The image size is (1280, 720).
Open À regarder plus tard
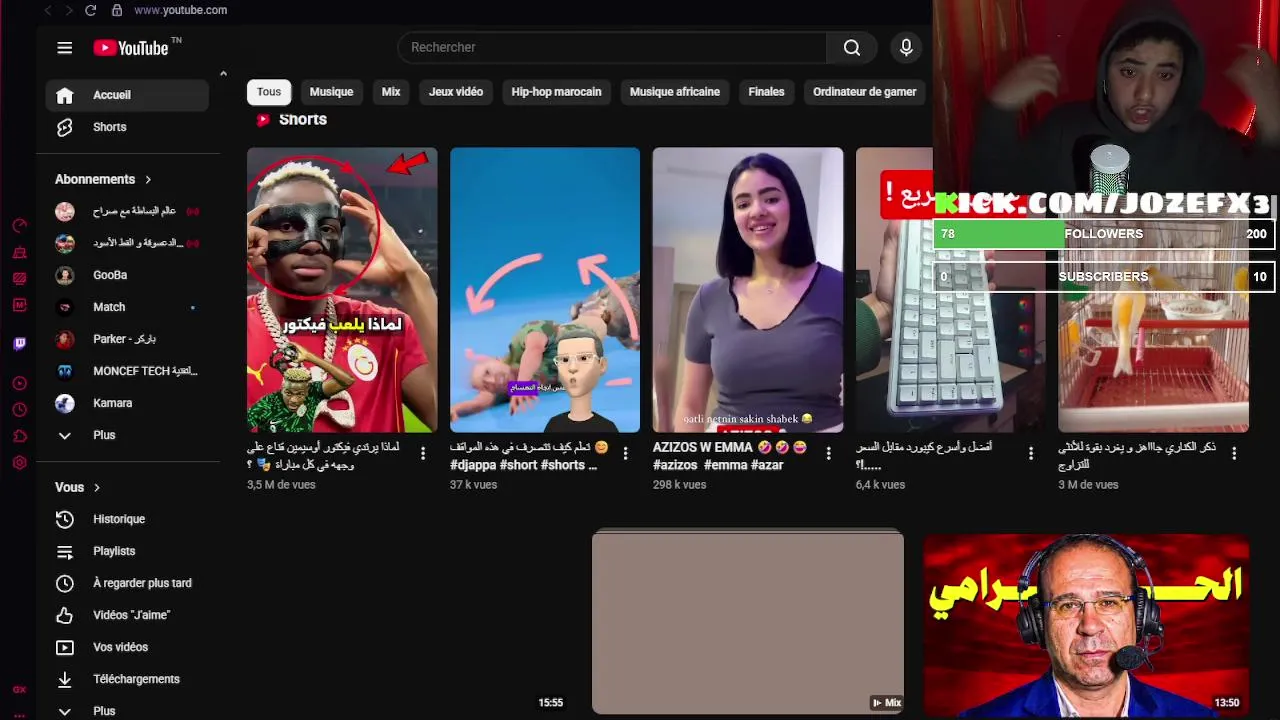click(127, 583)
